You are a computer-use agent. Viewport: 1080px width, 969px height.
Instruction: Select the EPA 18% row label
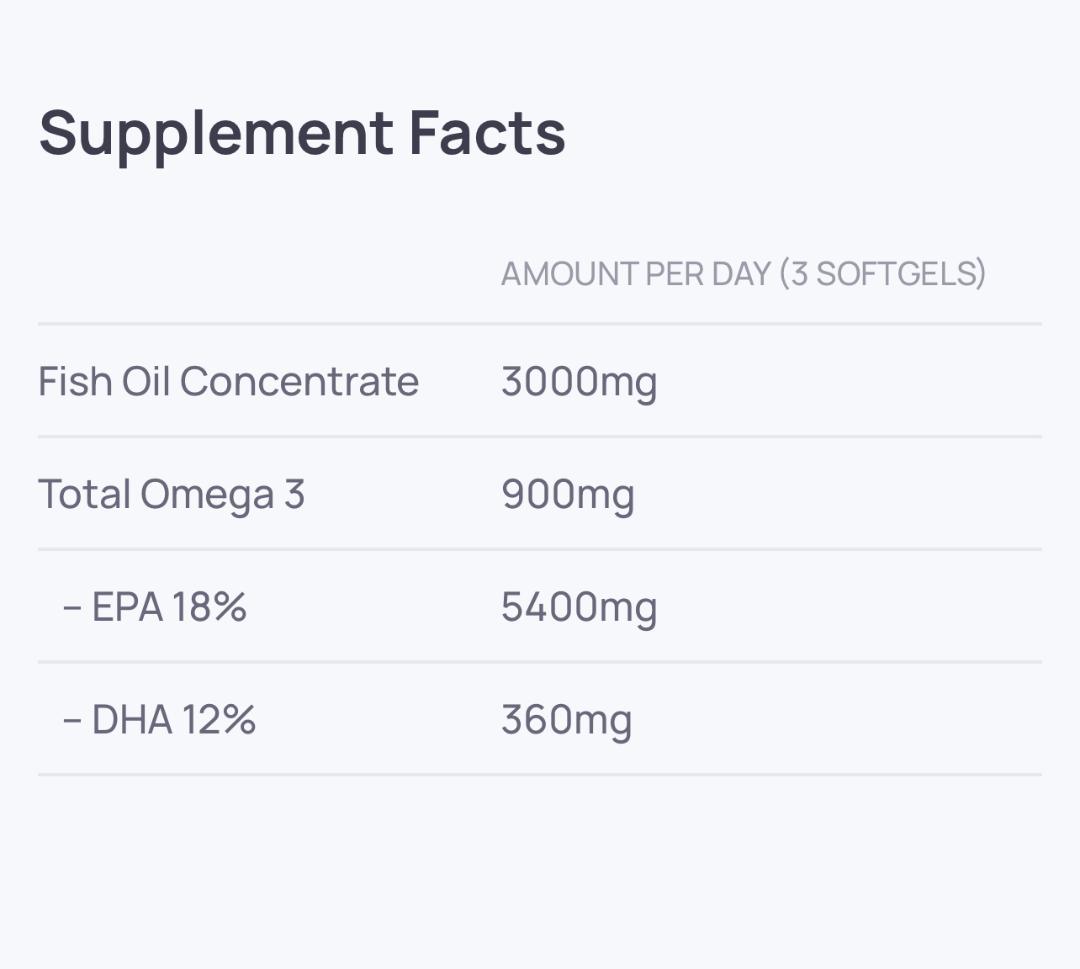tap(154, 607)
